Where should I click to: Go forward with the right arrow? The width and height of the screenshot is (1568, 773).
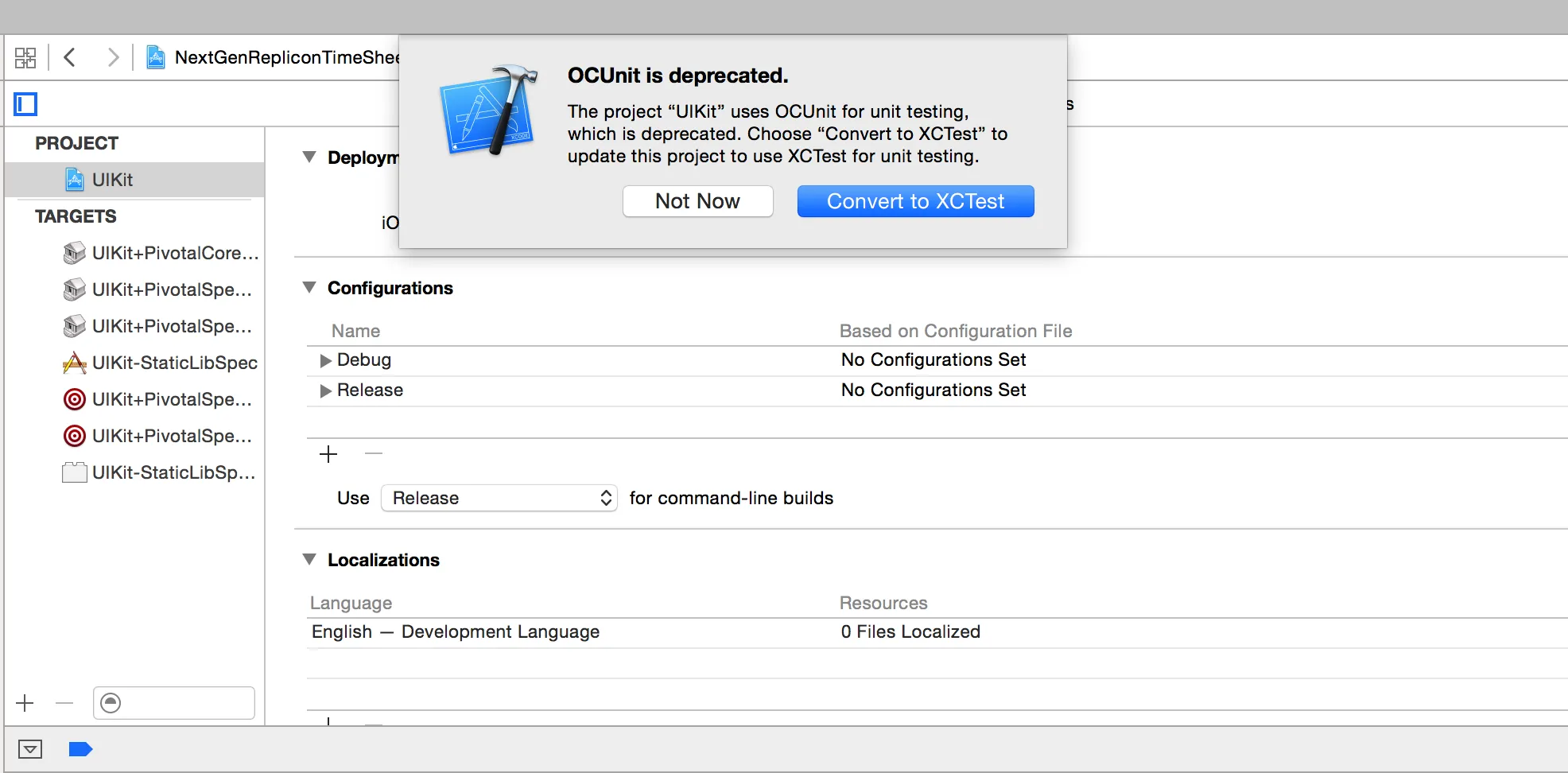113,57
